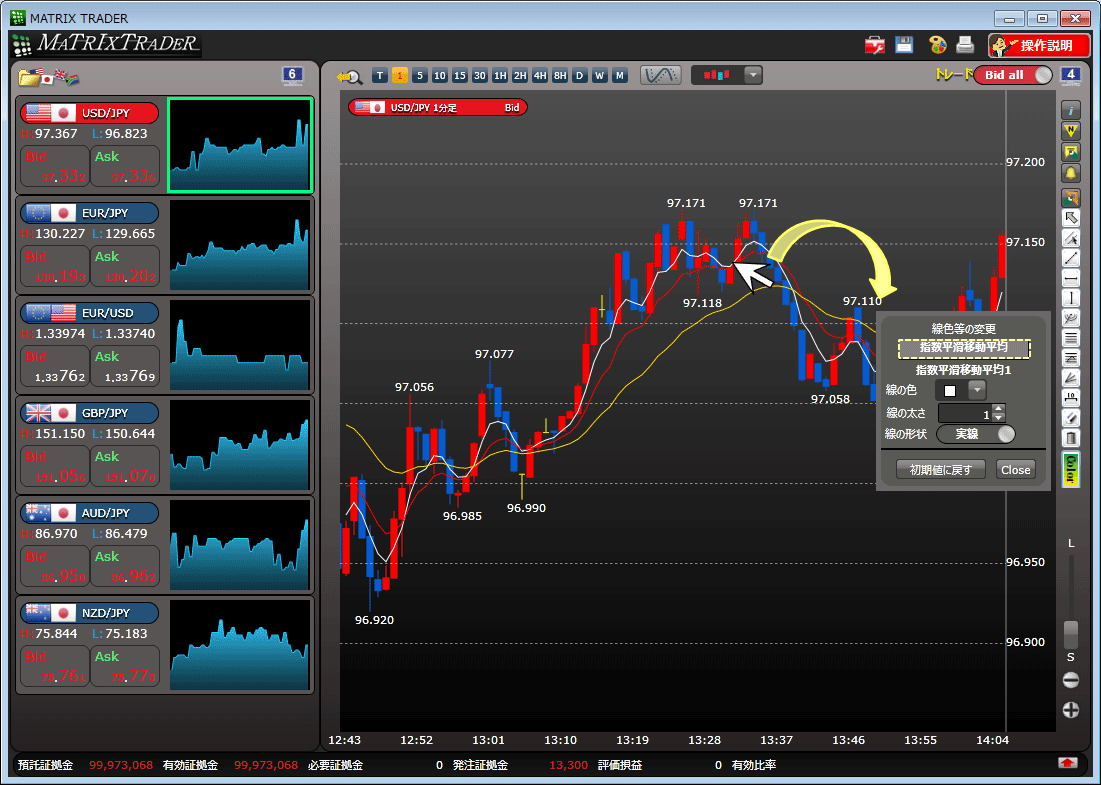This screenshot has width=1101, height=785.
Task: Select the NZD/JPY currency pair label
Action: point(89,613)
